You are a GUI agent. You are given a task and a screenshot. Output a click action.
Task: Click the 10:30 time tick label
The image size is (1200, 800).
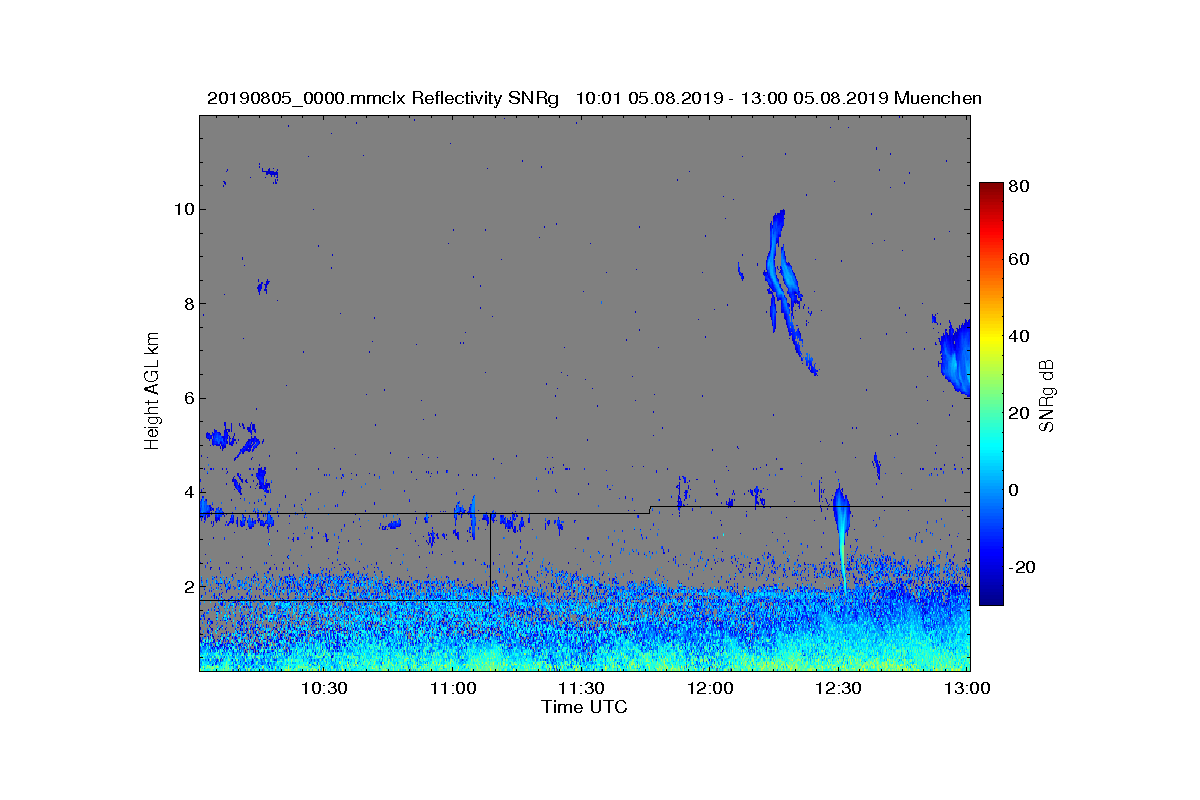[324, 689]
